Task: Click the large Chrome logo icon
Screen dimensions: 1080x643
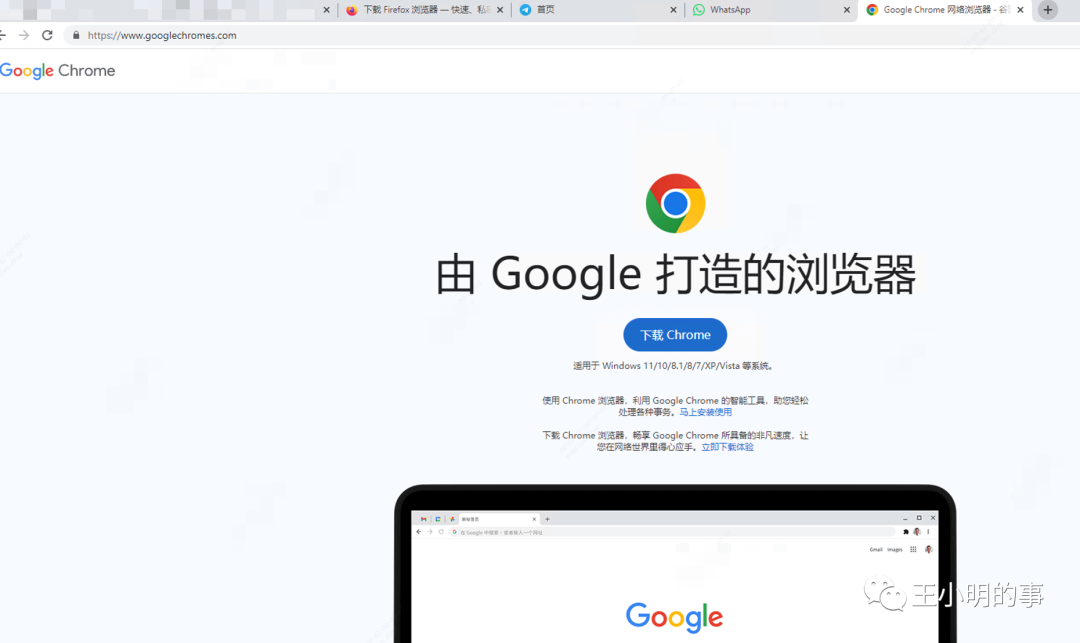Action: tap(675, 203)
